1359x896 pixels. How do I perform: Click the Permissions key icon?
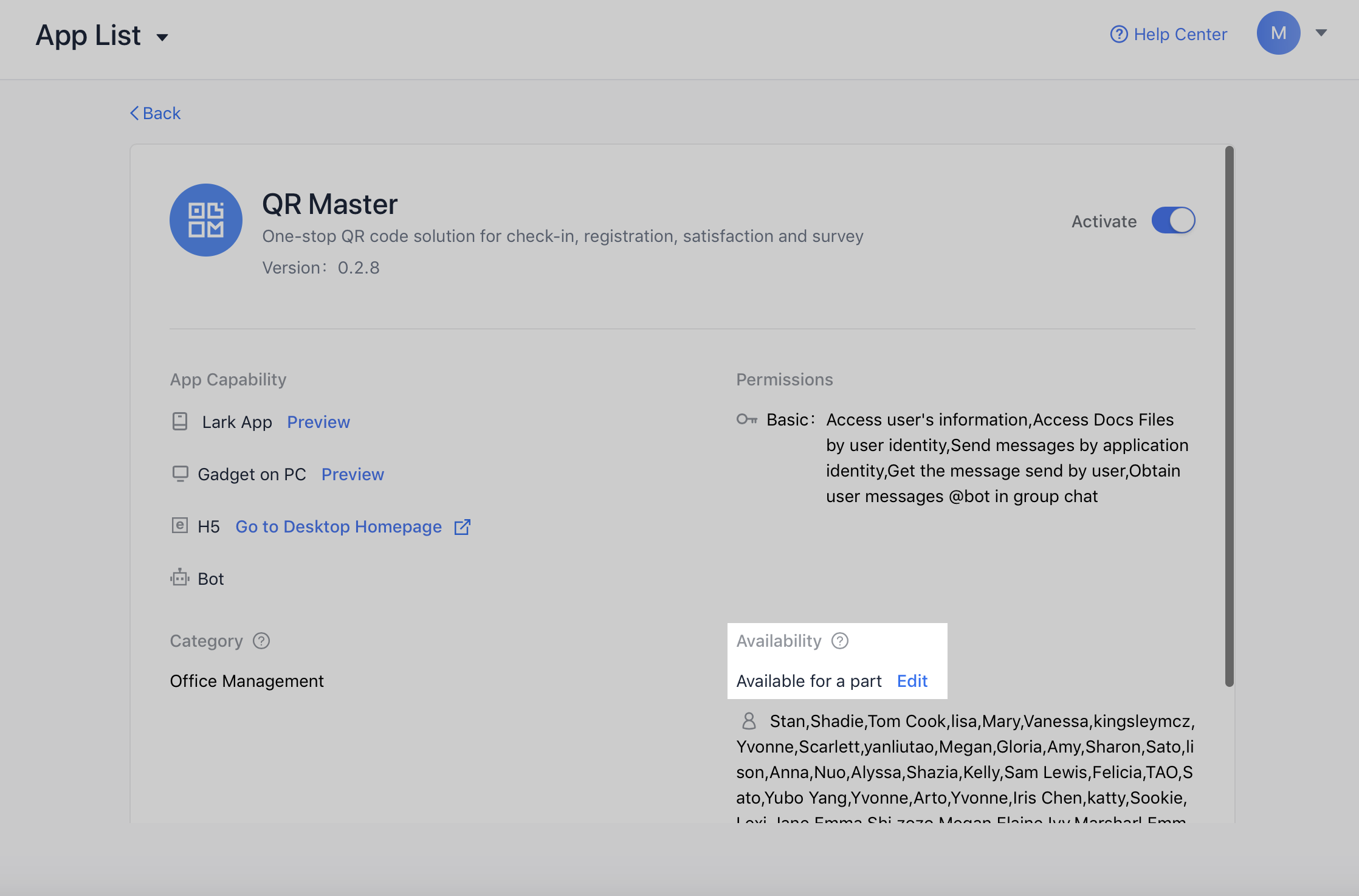point(746,419)
